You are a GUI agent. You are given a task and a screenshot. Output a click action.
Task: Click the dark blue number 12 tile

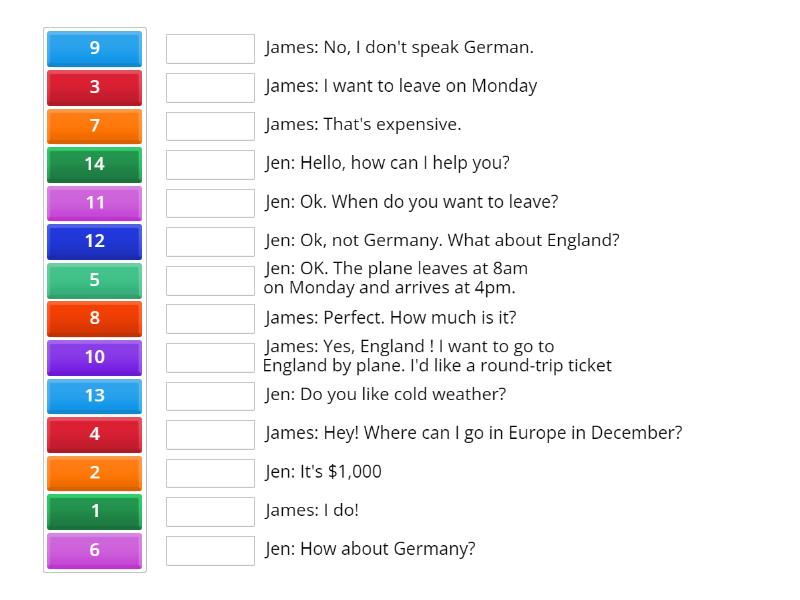click(94, 241)
